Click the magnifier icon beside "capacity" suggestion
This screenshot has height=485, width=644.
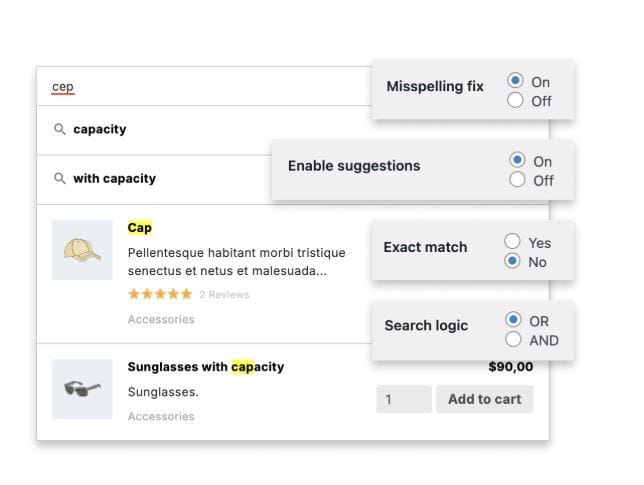[60, 130]
